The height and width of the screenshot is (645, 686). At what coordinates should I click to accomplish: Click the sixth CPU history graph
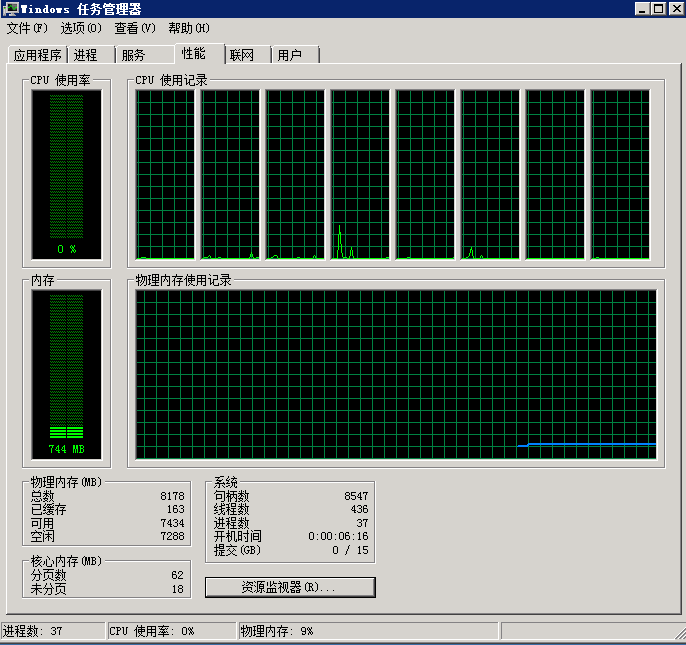coord(490,175)
